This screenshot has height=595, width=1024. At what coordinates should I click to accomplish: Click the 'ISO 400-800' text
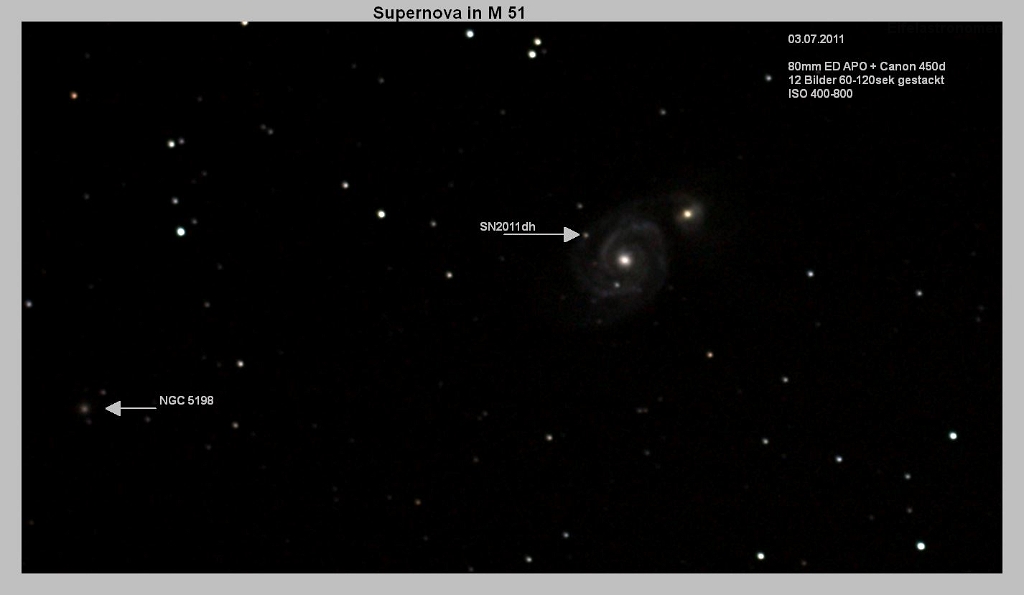pyautogui.click(x=820, y=93)
